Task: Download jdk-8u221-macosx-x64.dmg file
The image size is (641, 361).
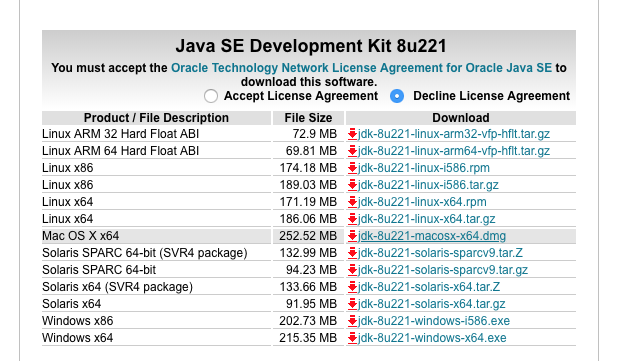Action: (432, 236)
